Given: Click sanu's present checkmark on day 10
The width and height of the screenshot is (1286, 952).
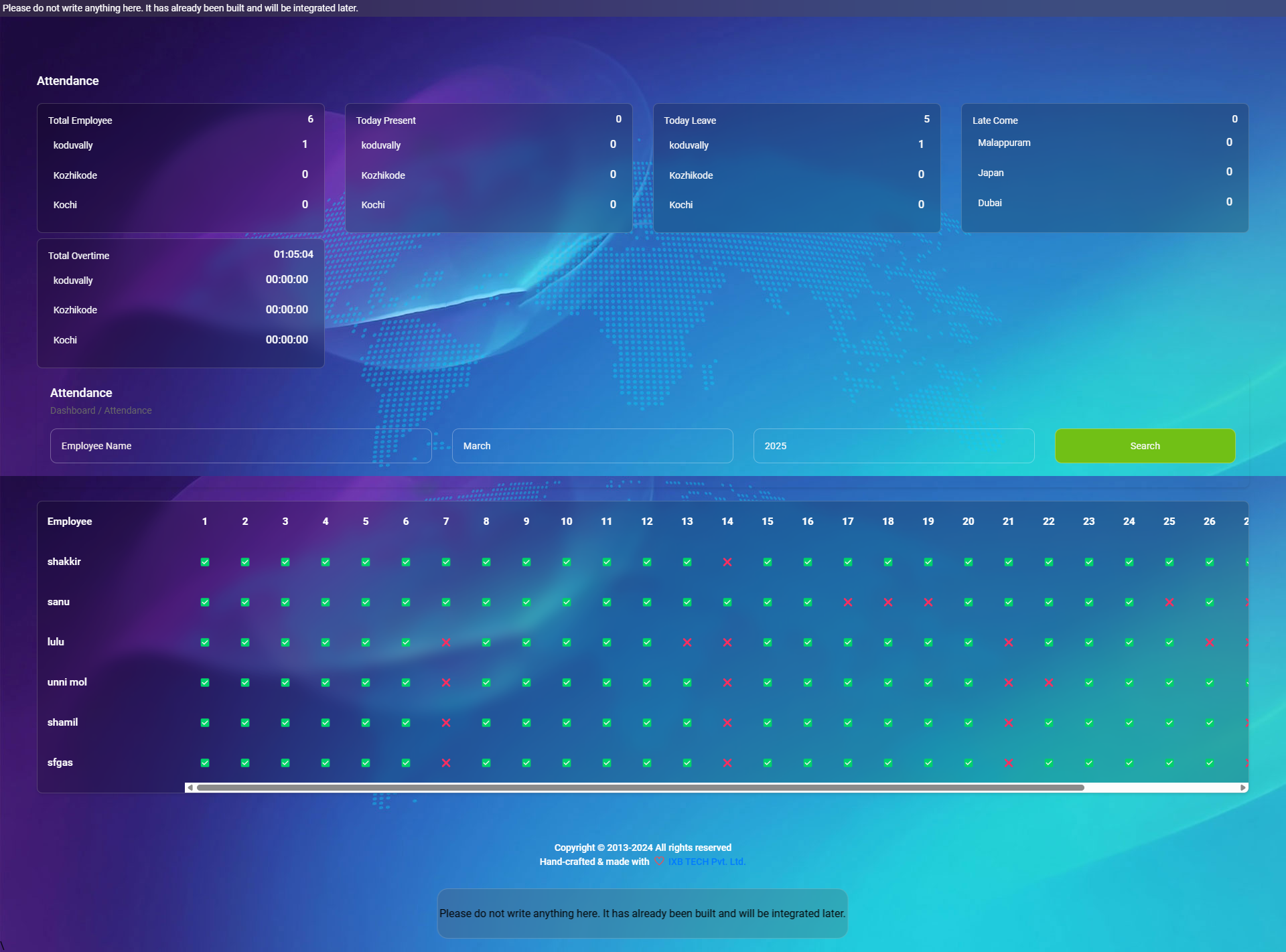Looking at the screenshot, I should coord(567,603).
